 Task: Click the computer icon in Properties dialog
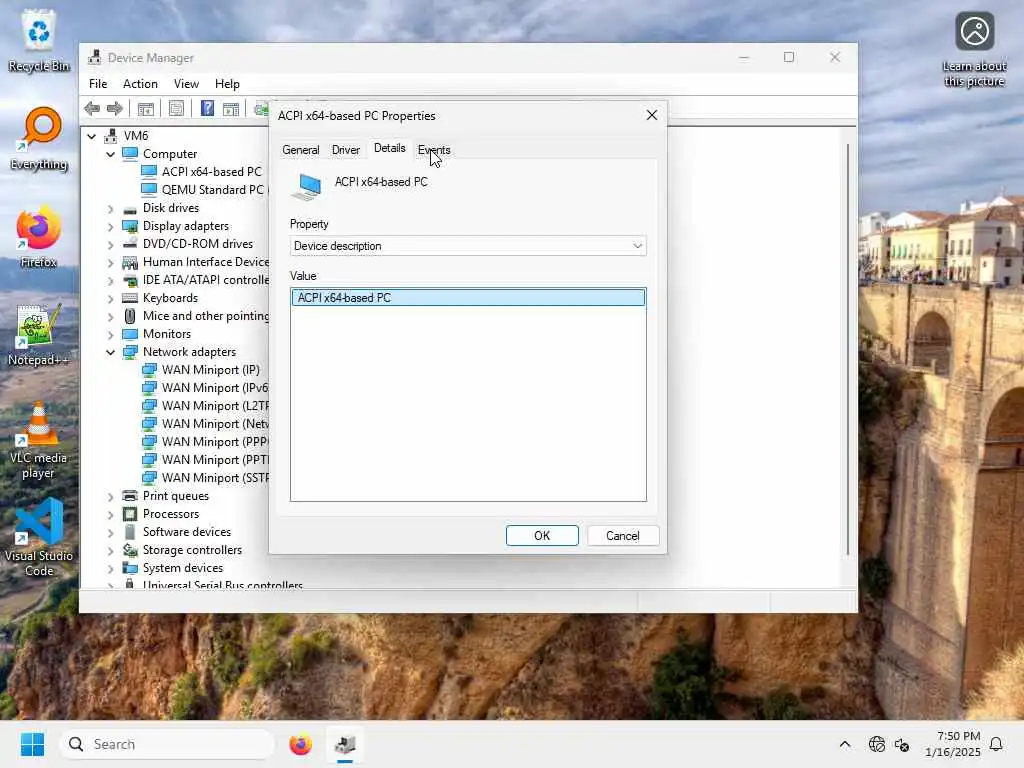click(307, 186)
